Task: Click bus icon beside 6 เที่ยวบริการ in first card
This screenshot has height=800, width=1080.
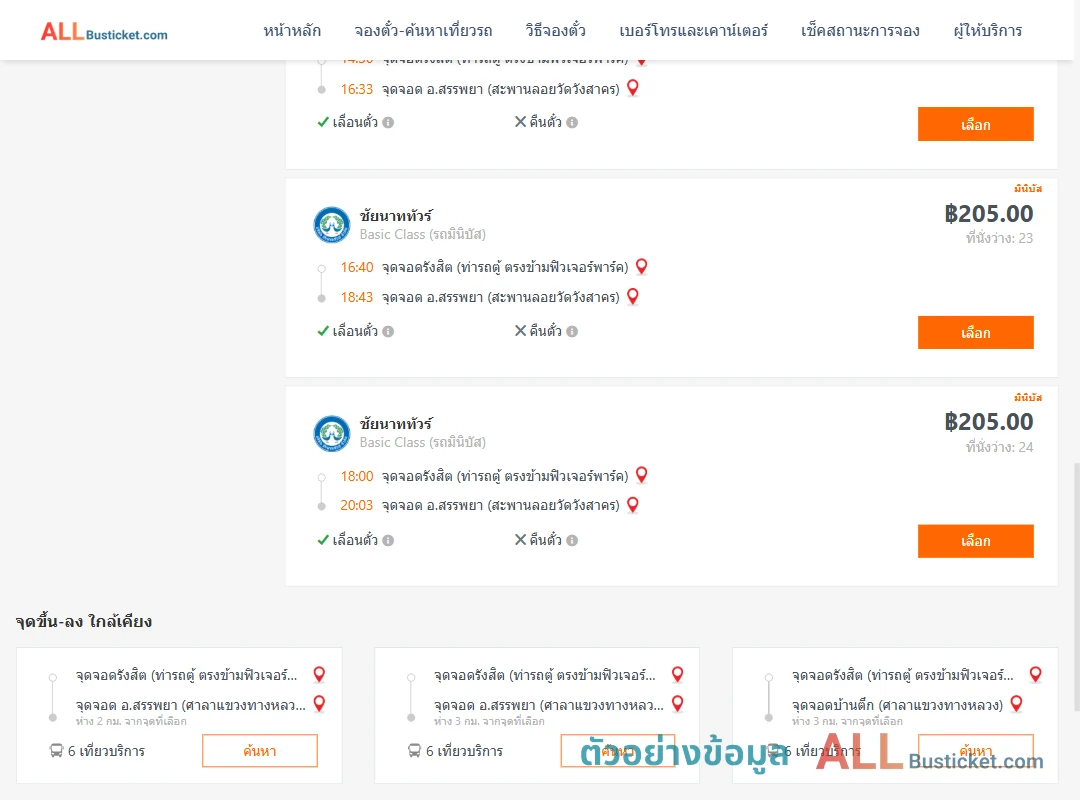Action: 56,750
